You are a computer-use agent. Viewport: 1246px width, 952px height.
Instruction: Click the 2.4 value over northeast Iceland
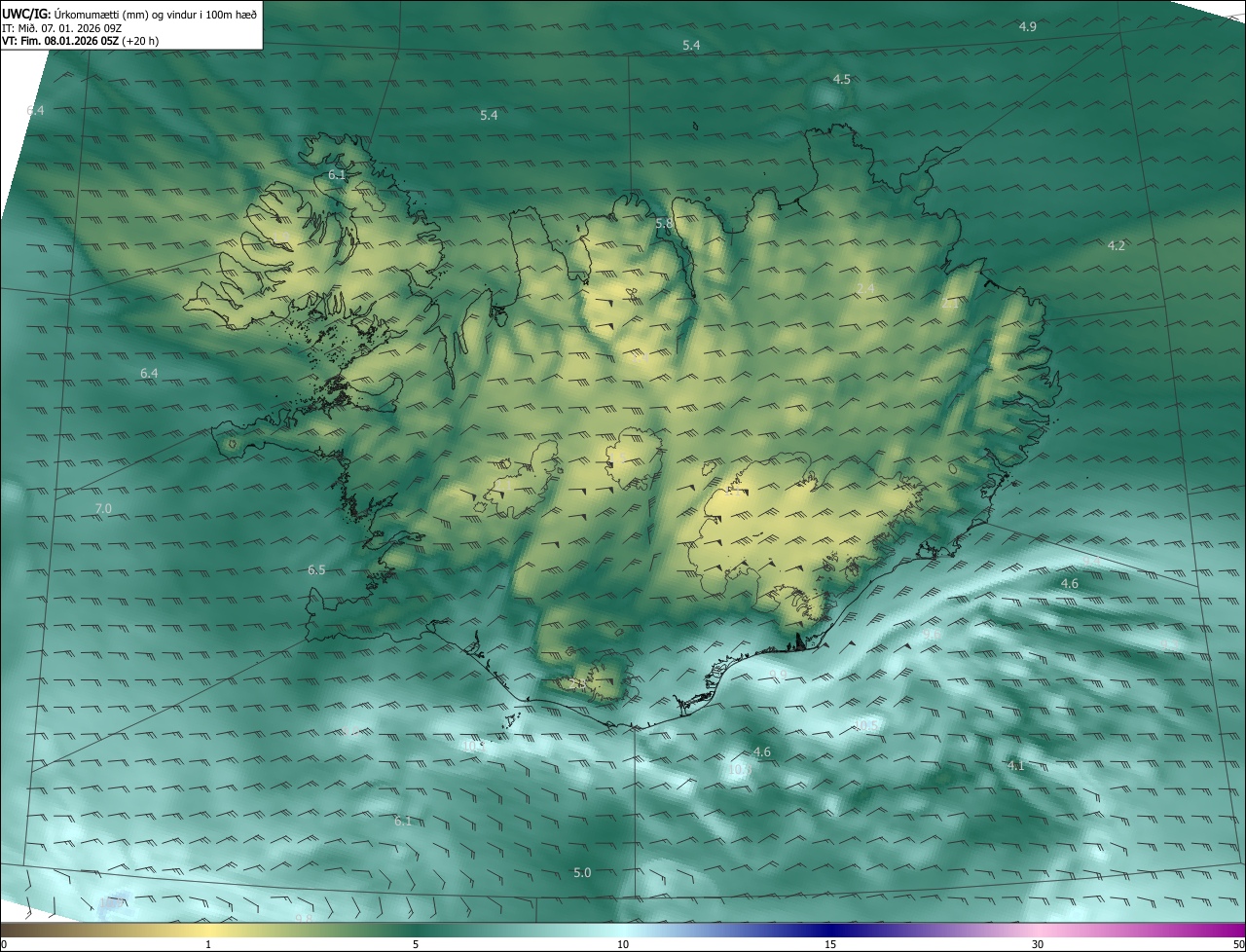[865, 288]
